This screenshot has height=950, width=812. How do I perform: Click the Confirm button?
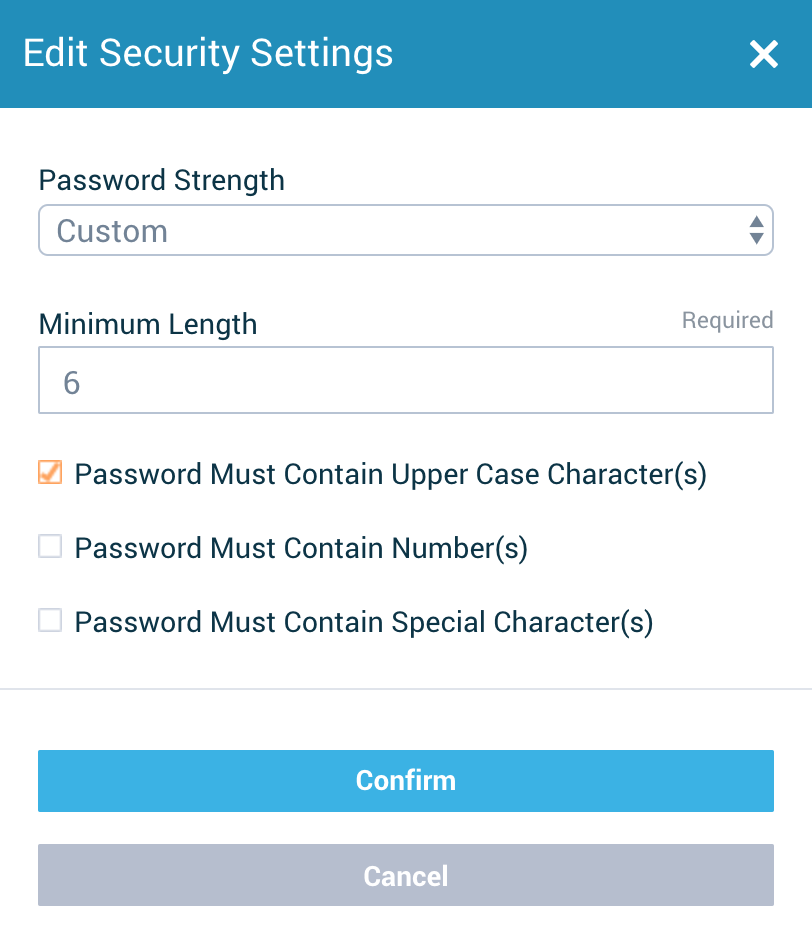(x=406, y=781)
